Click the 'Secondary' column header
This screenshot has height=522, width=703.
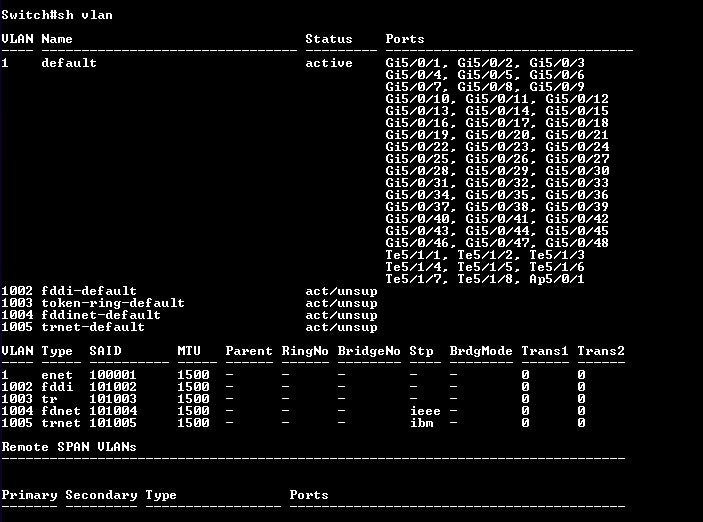[x=101, y=495]
